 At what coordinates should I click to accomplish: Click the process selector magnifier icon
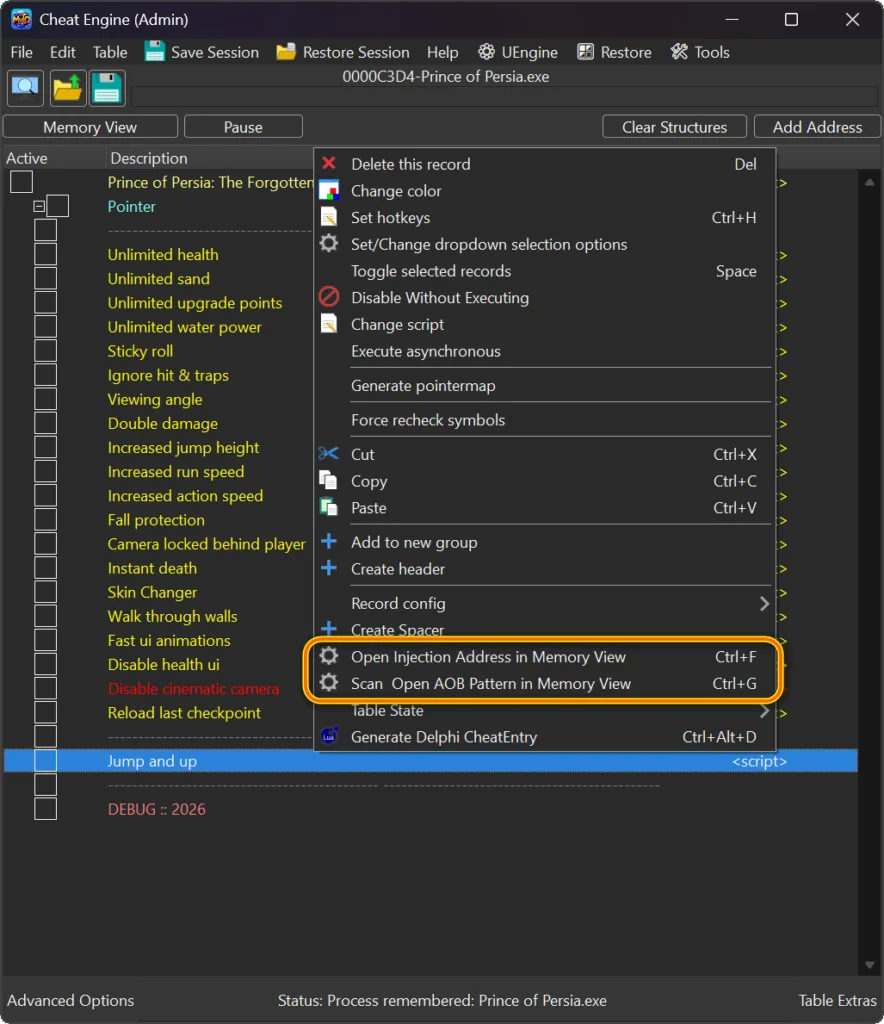[25, 88]
